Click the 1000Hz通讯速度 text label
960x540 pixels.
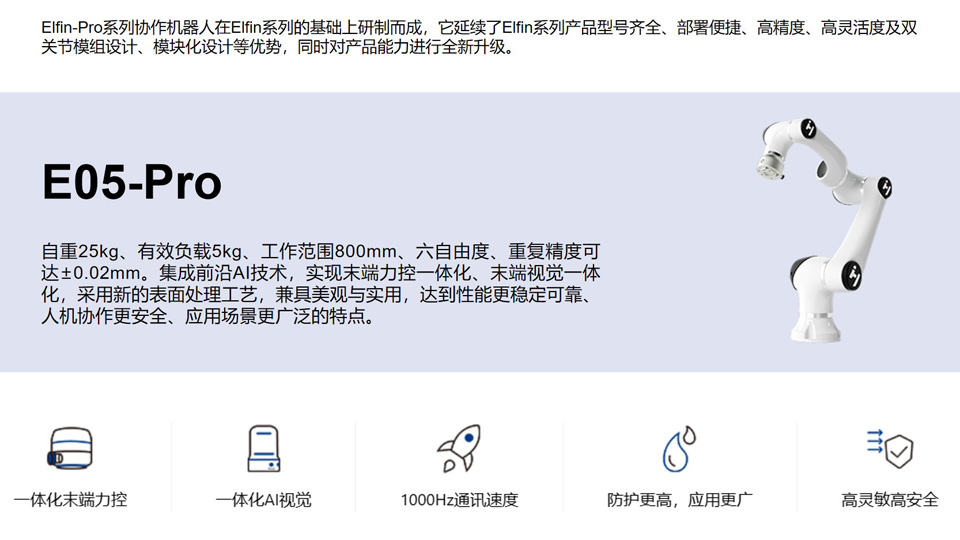pos(459,499)
